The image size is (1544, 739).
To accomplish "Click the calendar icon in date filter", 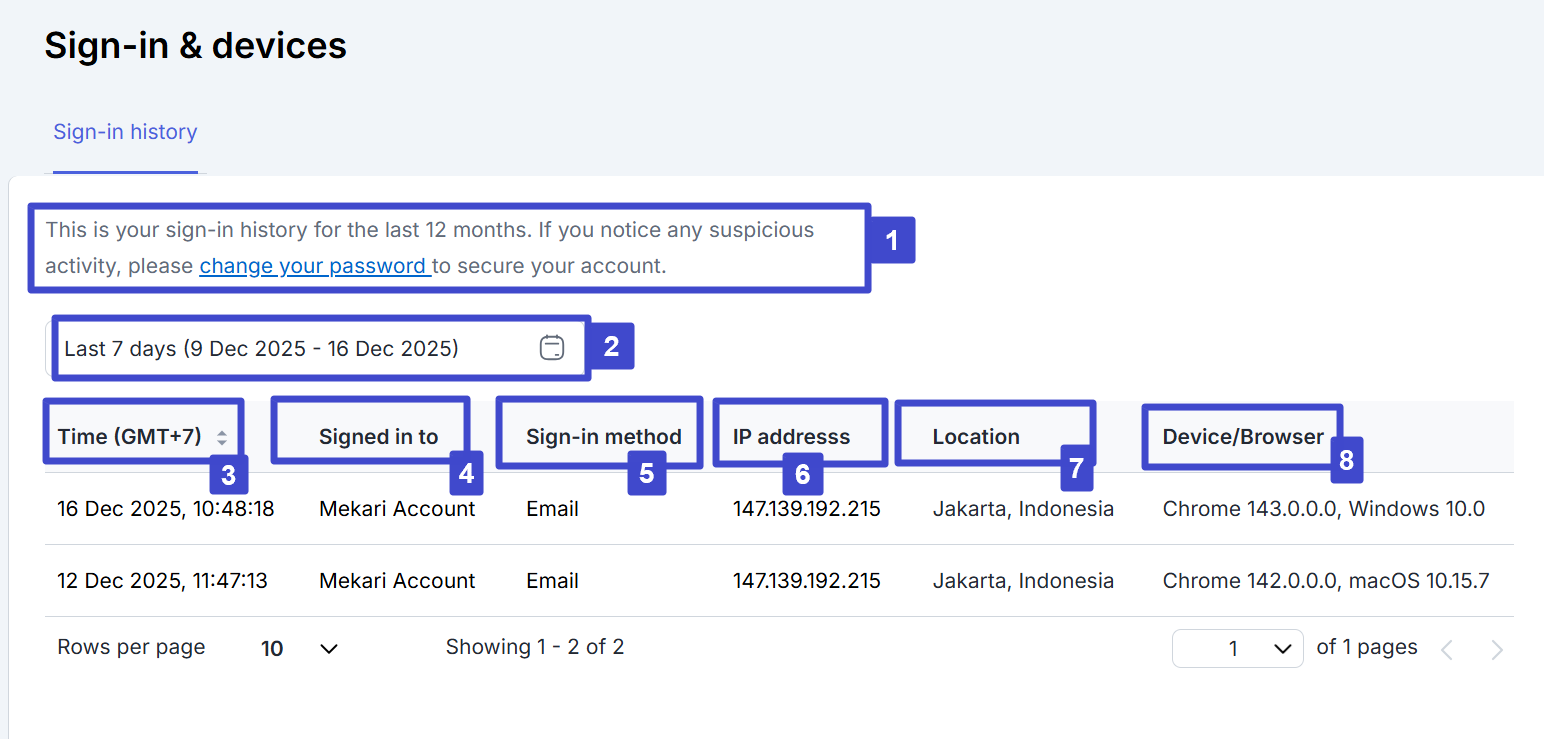I will tap(552, 348).
